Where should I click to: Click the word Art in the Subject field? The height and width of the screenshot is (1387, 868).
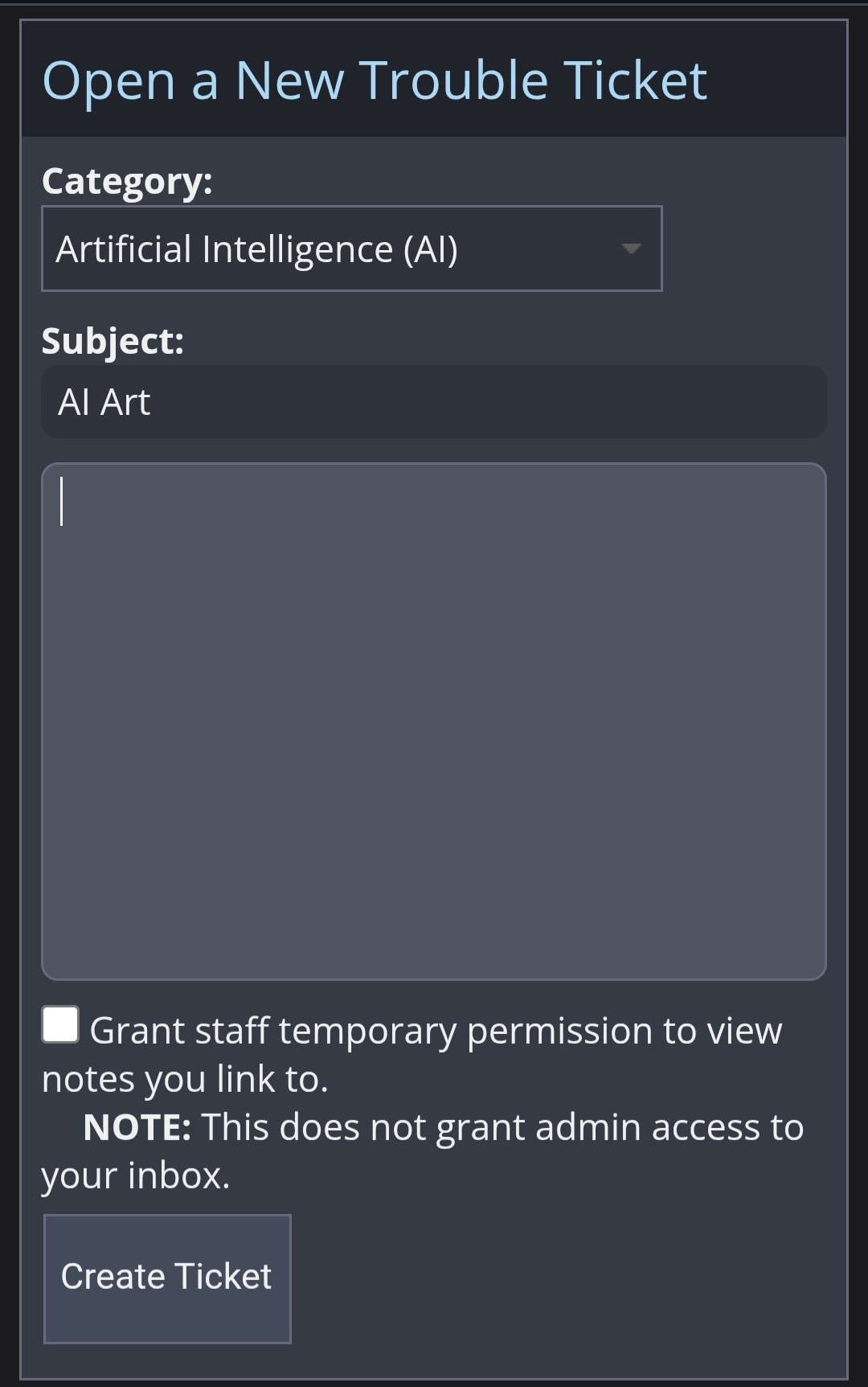(126, 402)
